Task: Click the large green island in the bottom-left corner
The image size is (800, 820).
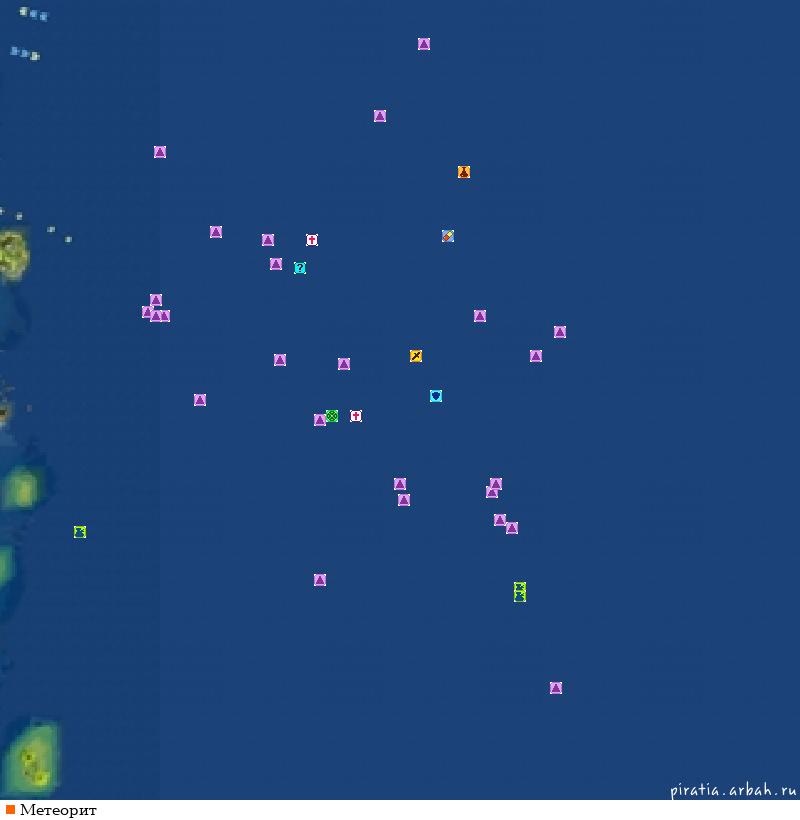Action: (x=32, y=756)
